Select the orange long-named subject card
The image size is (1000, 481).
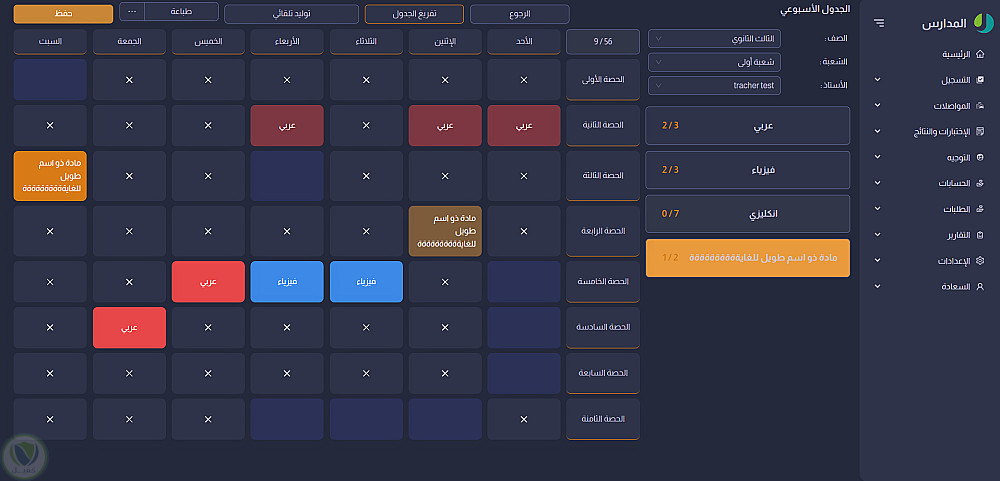click(x=748, y=258)
